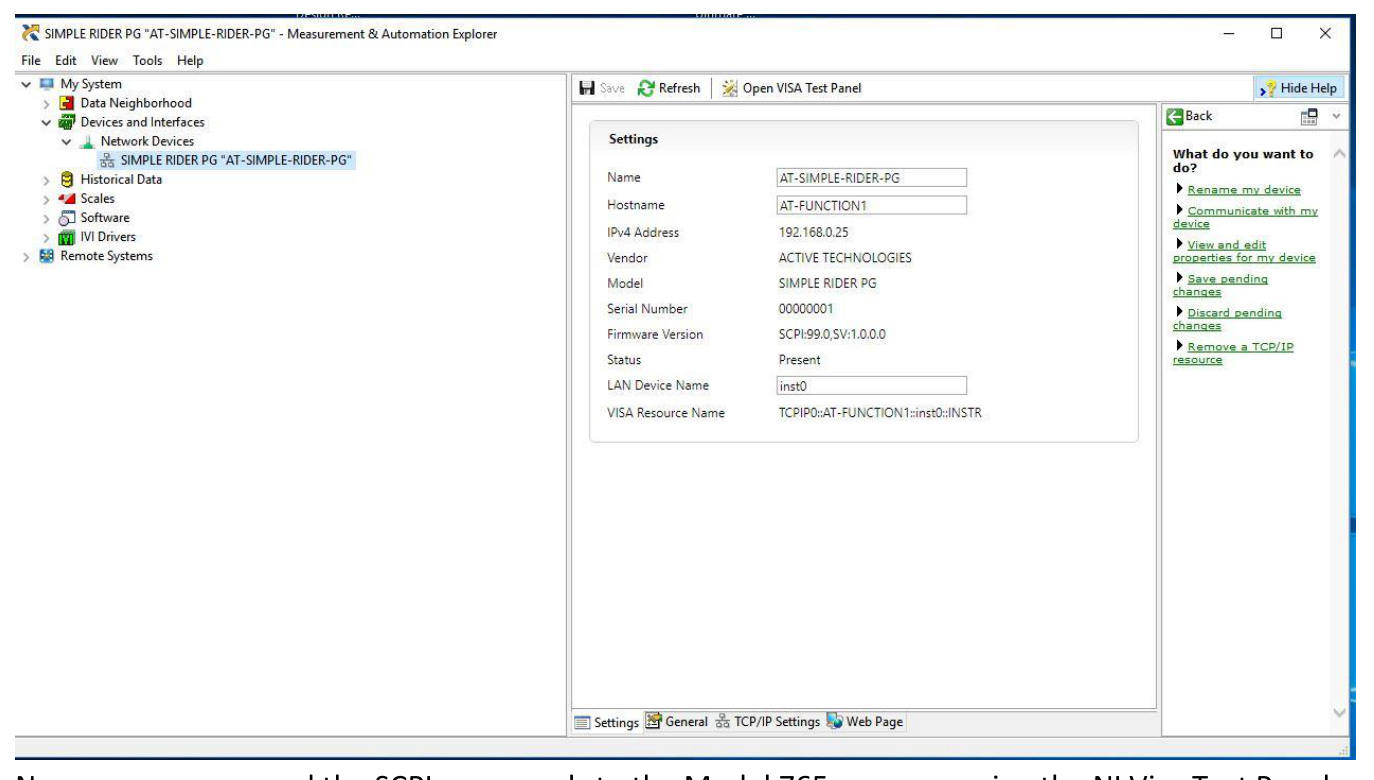The image size is (1374, 780).
Task: Switch to the Settings tab
Action: pos(606,721)
